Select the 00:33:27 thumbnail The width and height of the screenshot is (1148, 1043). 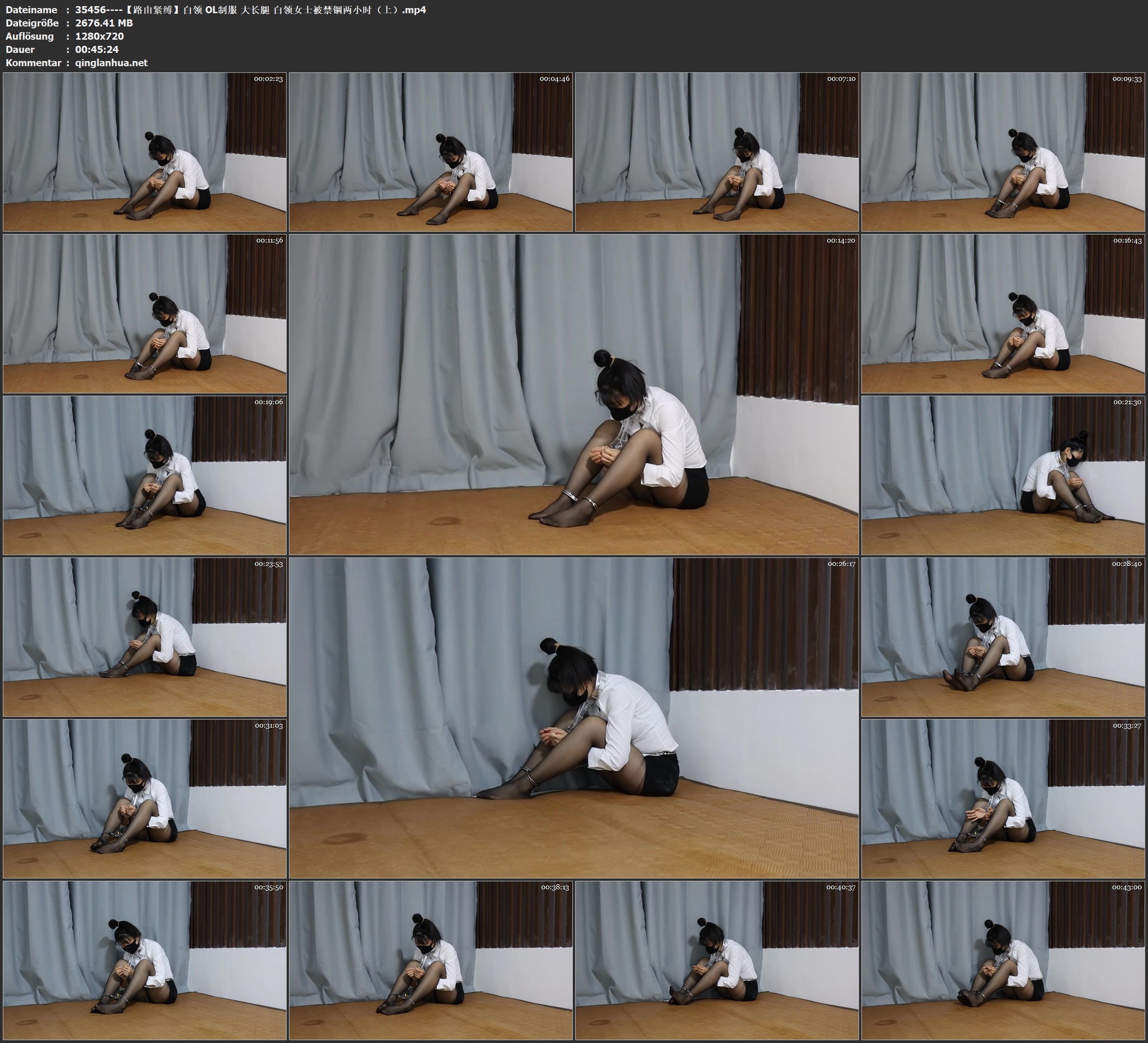click(x=1003, y=799)
